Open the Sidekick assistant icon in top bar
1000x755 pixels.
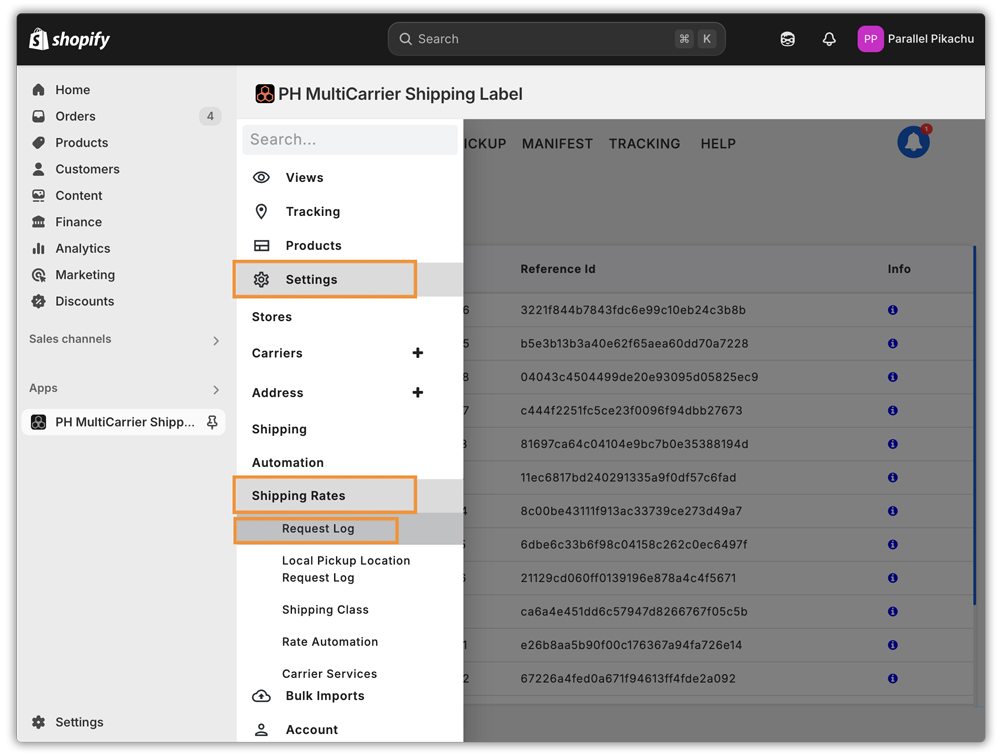tap(788, 40)
